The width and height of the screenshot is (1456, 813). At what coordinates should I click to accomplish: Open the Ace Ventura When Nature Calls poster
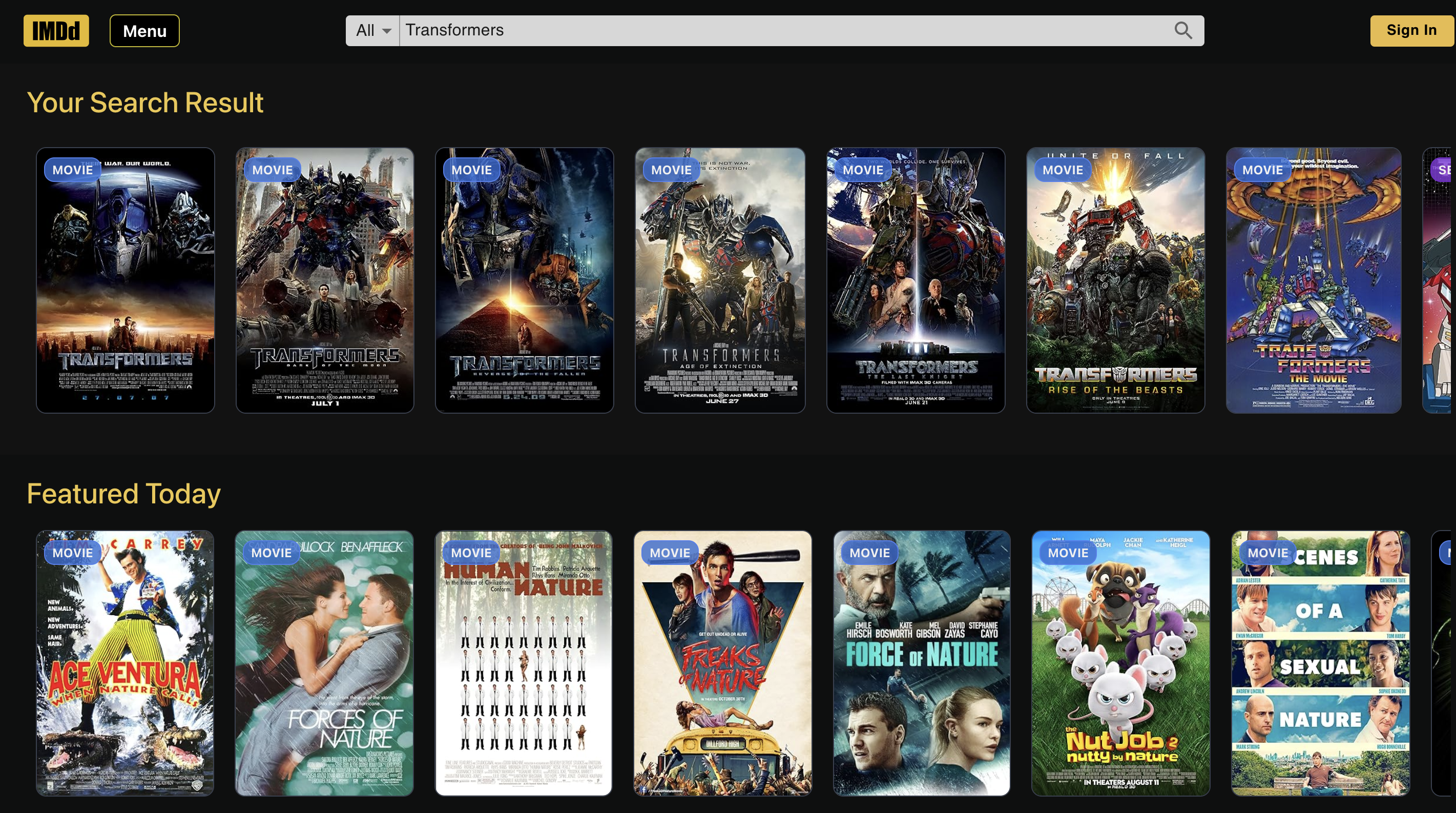point(126,663)
